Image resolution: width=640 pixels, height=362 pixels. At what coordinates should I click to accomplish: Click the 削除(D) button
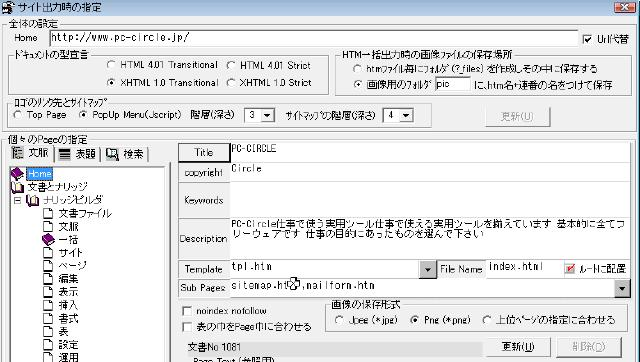click(x=589, y=346)
